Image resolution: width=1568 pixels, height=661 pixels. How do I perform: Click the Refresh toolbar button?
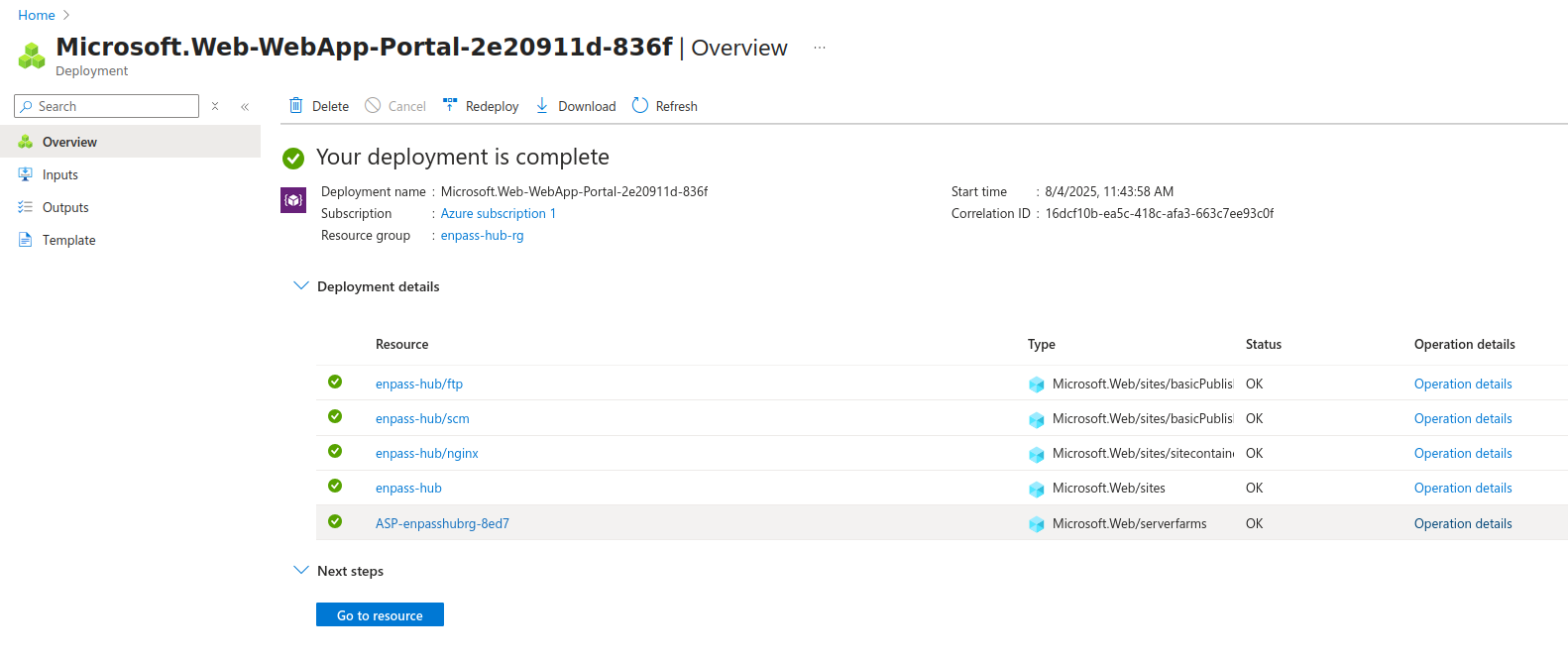665,106
